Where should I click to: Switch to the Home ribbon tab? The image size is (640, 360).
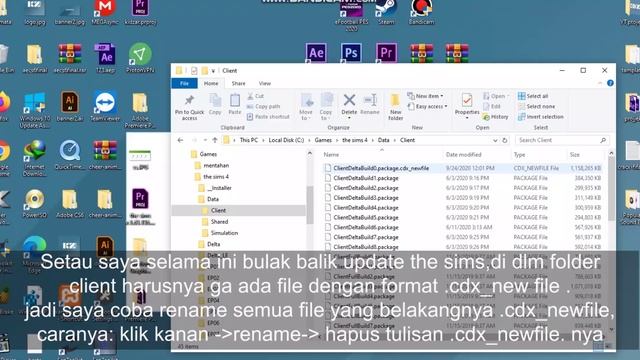[x=211, y=83]
